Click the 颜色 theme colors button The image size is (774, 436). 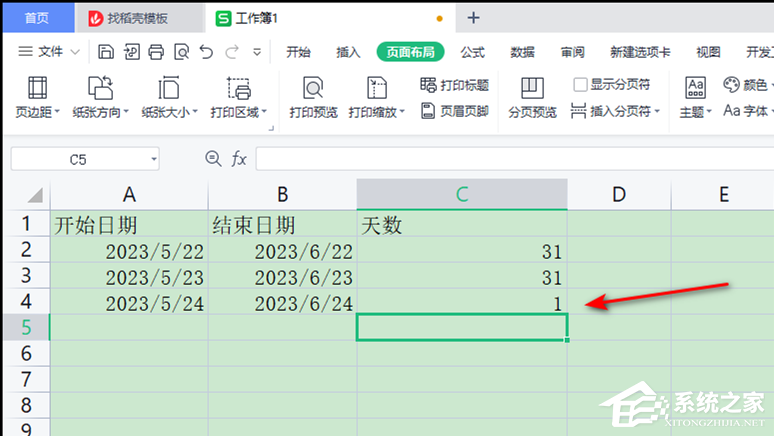(x=746, y=85)
